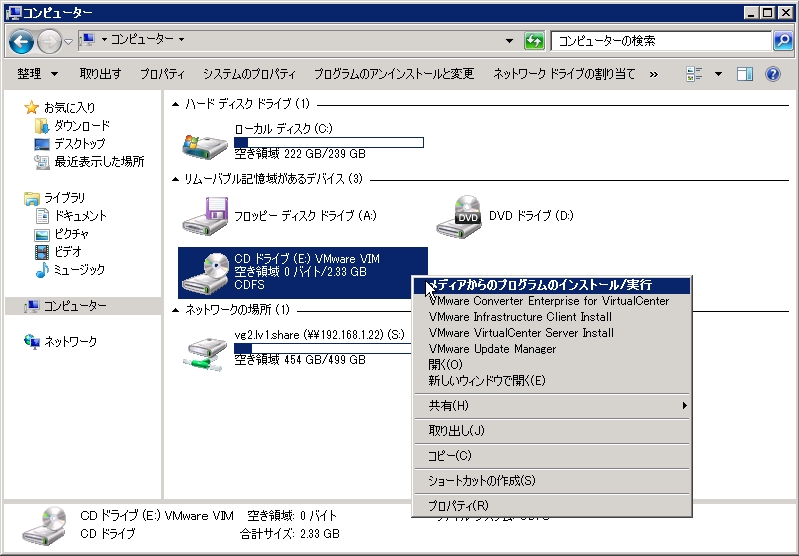The width and height of the screenshot is (799, 556).
Task: Open the recent pages dropdown beside the nav arrows
Action: 68,41
